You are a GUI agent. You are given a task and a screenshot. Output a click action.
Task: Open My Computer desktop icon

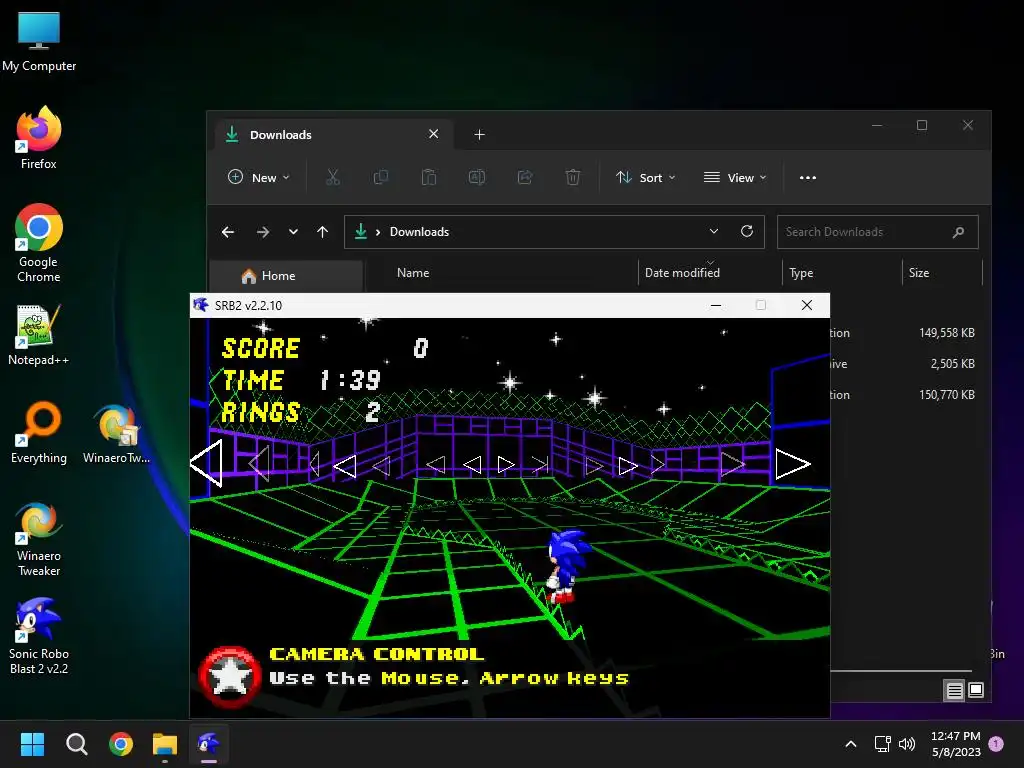pyautogui.click(x=39, y=41)
